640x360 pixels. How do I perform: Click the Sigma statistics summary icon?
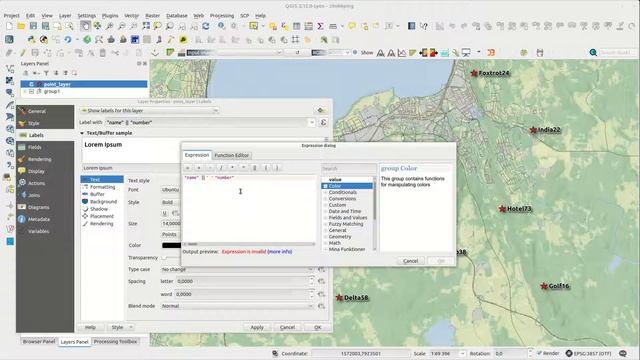pos(321,26)
